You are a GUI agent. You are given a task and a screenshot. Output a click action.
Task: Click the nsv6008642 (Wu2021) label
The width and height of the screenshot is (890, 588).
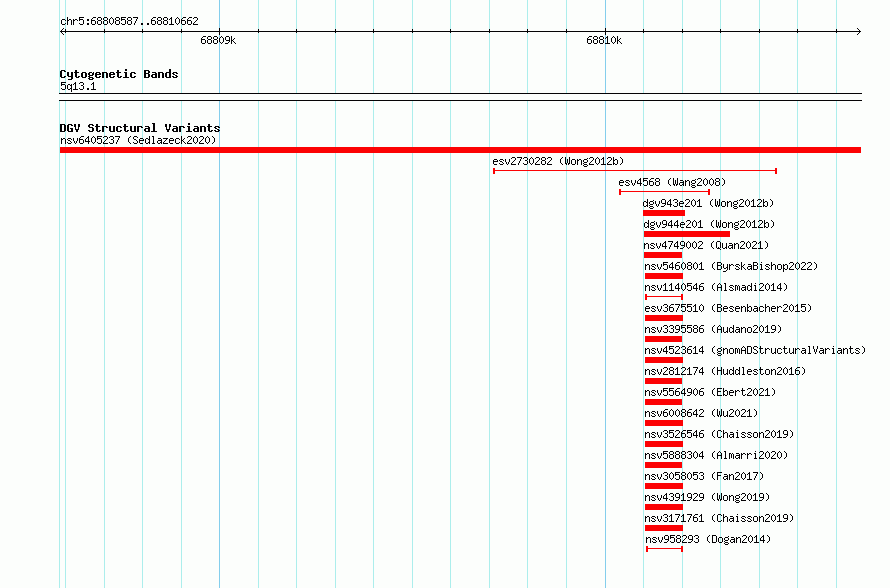pyautogui.click(x=701, y=413)
